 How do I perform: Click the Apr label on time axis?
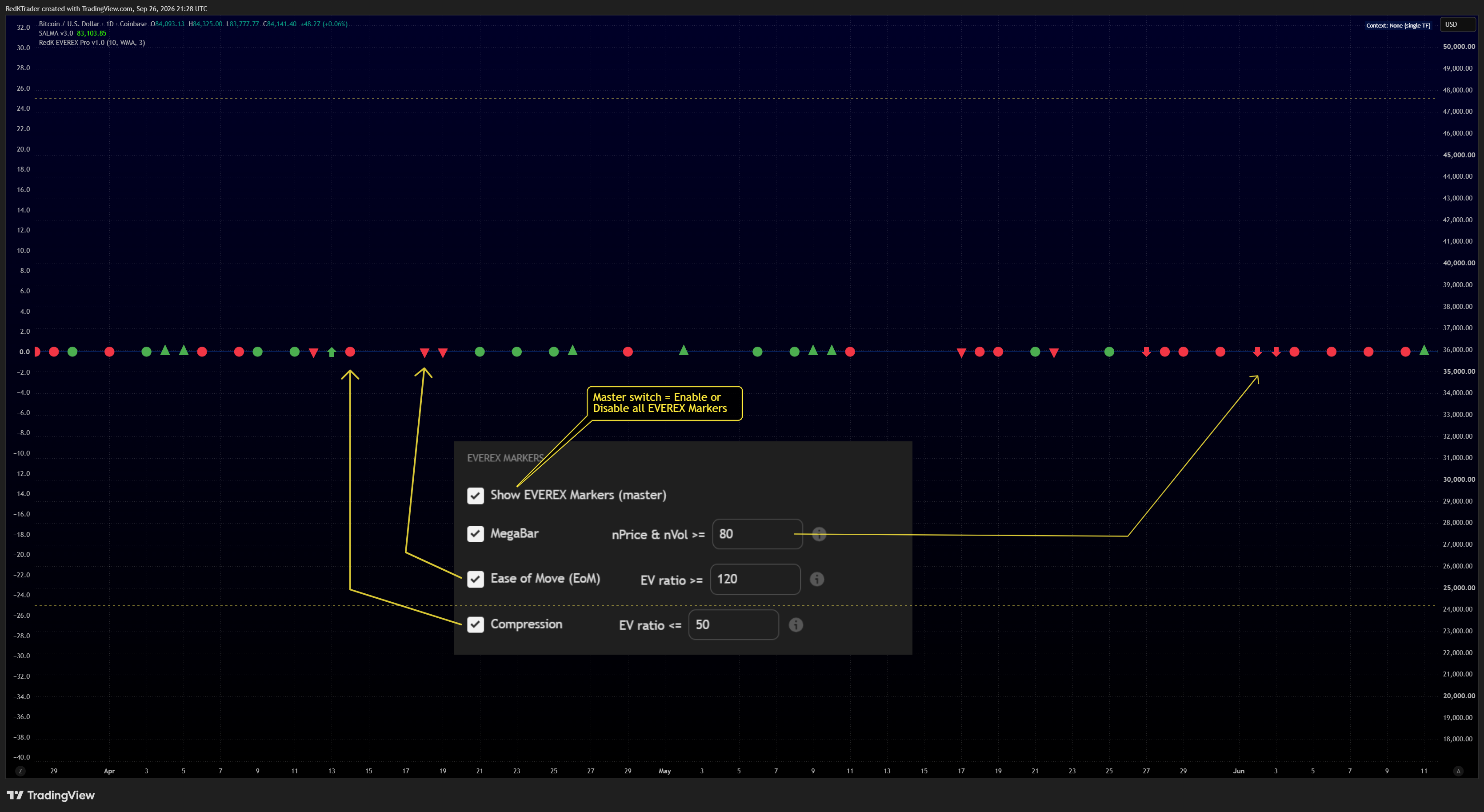(109, 771)
